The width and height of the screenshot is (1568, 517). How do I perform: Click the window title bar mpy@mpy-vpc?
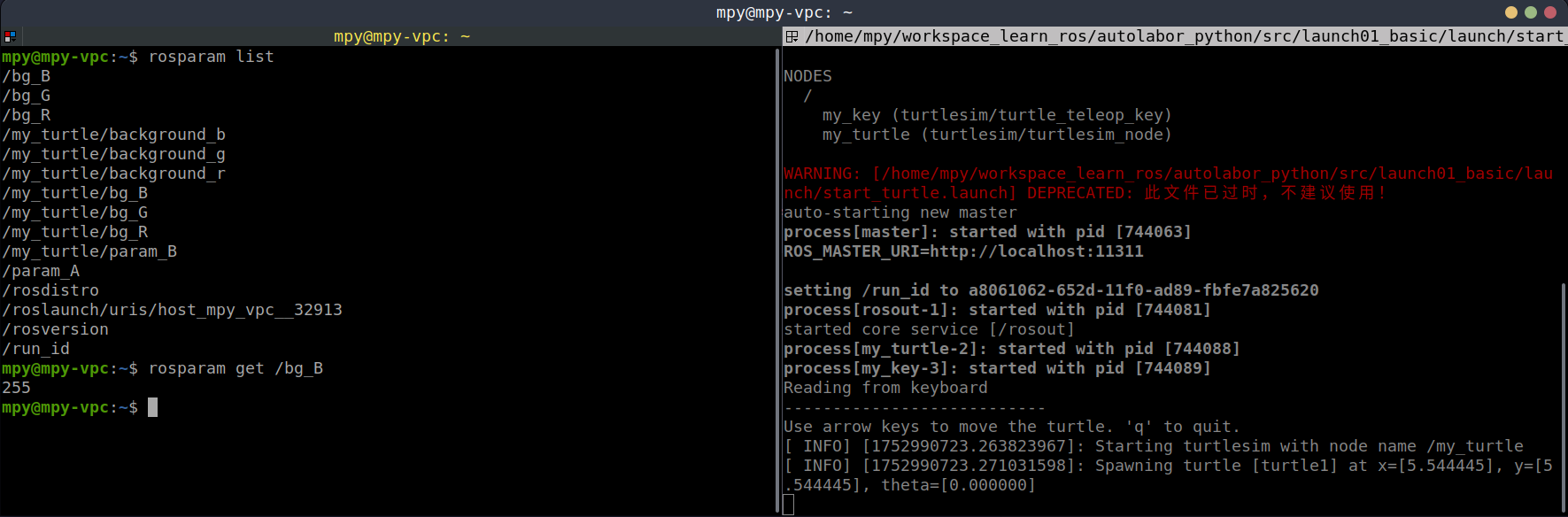point(784,12)
